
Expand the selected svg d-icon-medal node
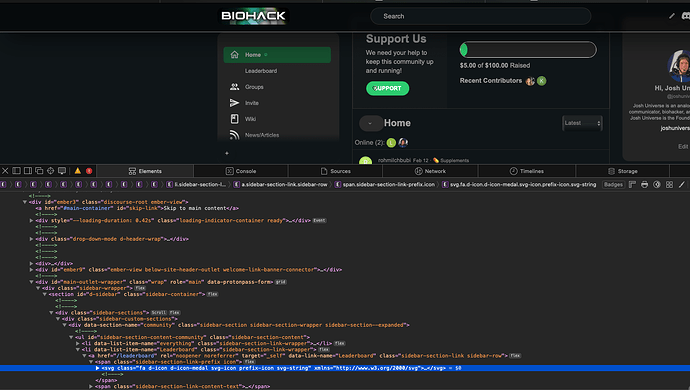pos(97,368)
